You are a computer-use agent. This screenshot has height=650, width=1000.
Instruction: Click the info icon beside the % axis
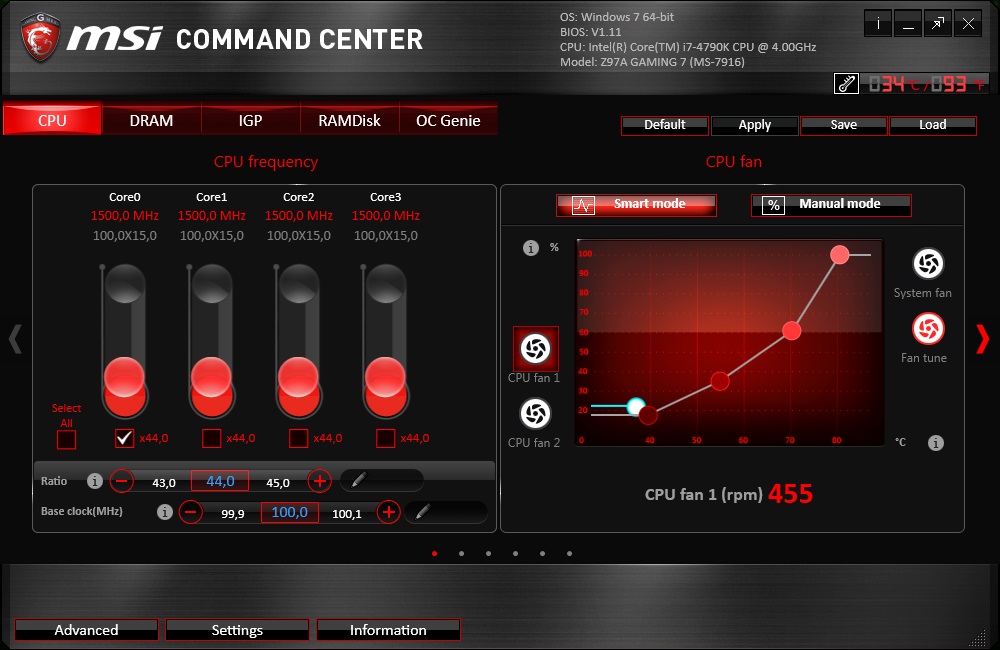pos(531,247)
